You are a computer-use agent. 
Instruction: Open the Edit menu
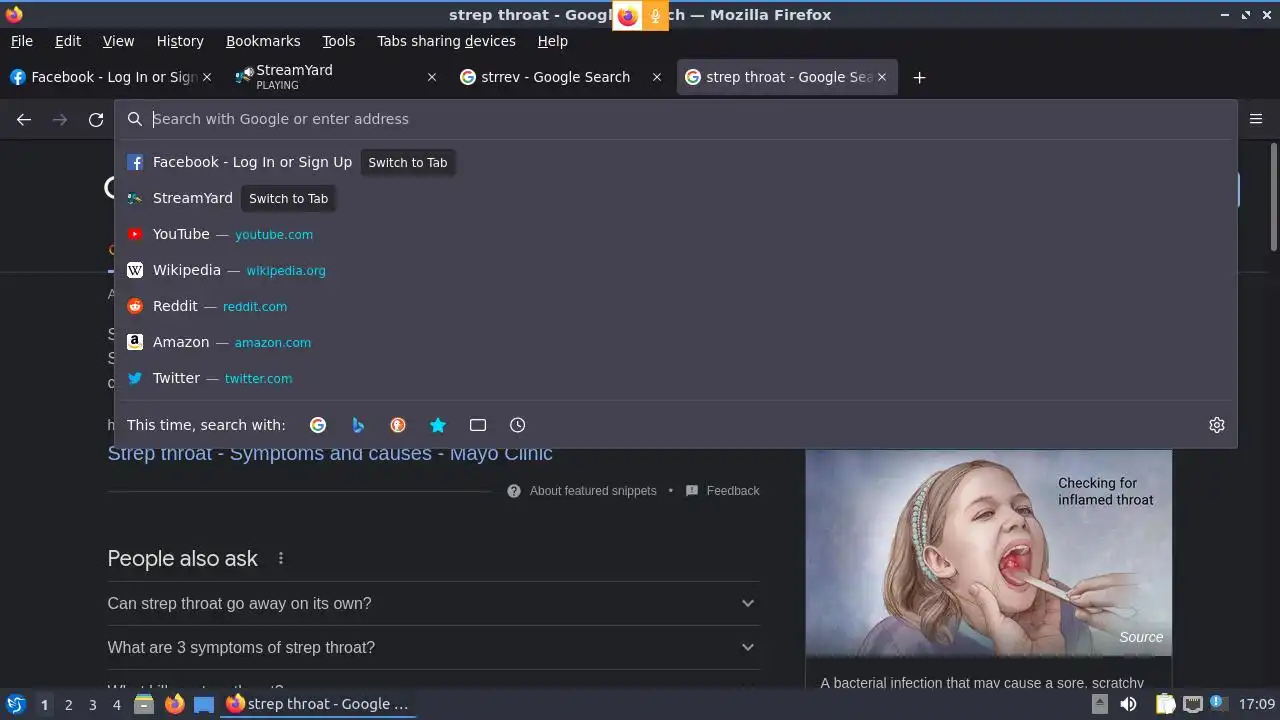(x=68, y=41)
